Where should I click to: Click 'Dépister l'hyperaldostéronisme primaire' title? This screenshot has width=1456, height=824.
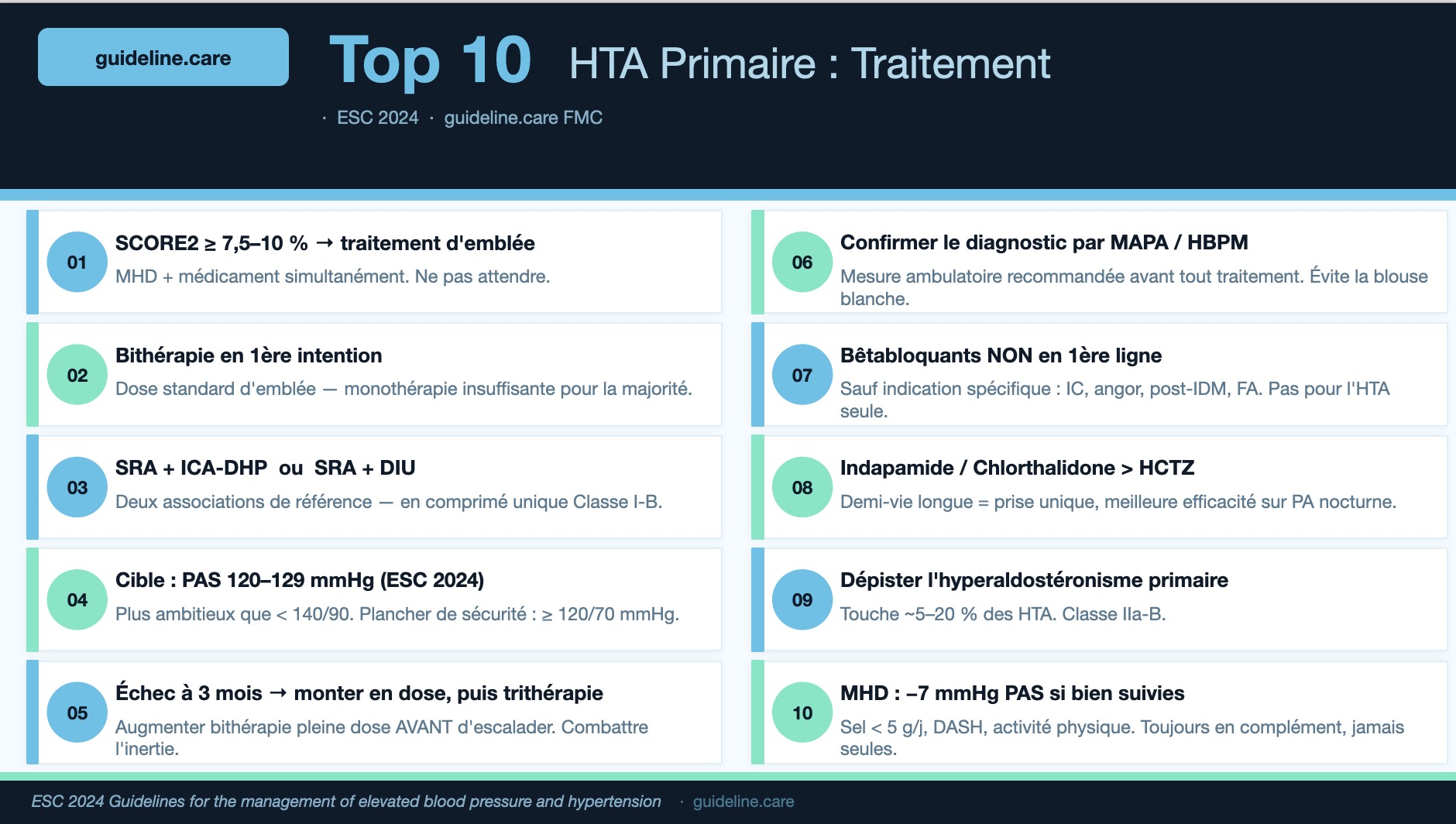click(1034, 580)
